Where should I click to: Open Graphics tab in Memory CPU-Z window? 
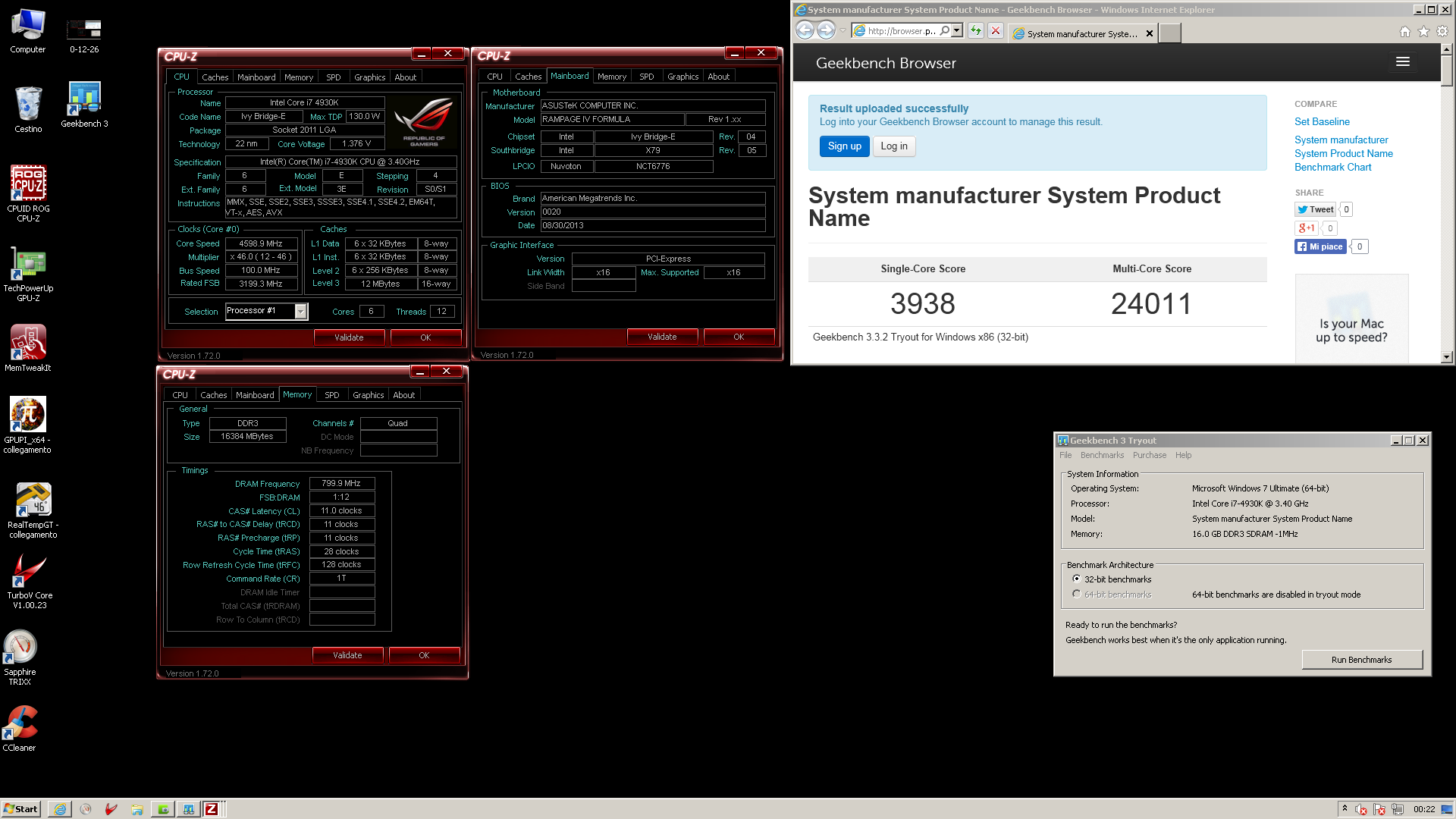(x=368, y=395)
